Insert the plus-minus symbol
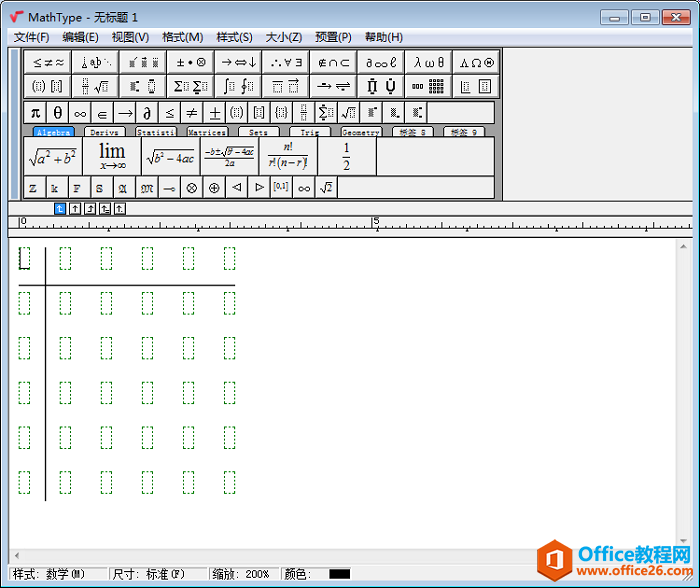This screenshot has width=700, height=588. pos(214,113)
